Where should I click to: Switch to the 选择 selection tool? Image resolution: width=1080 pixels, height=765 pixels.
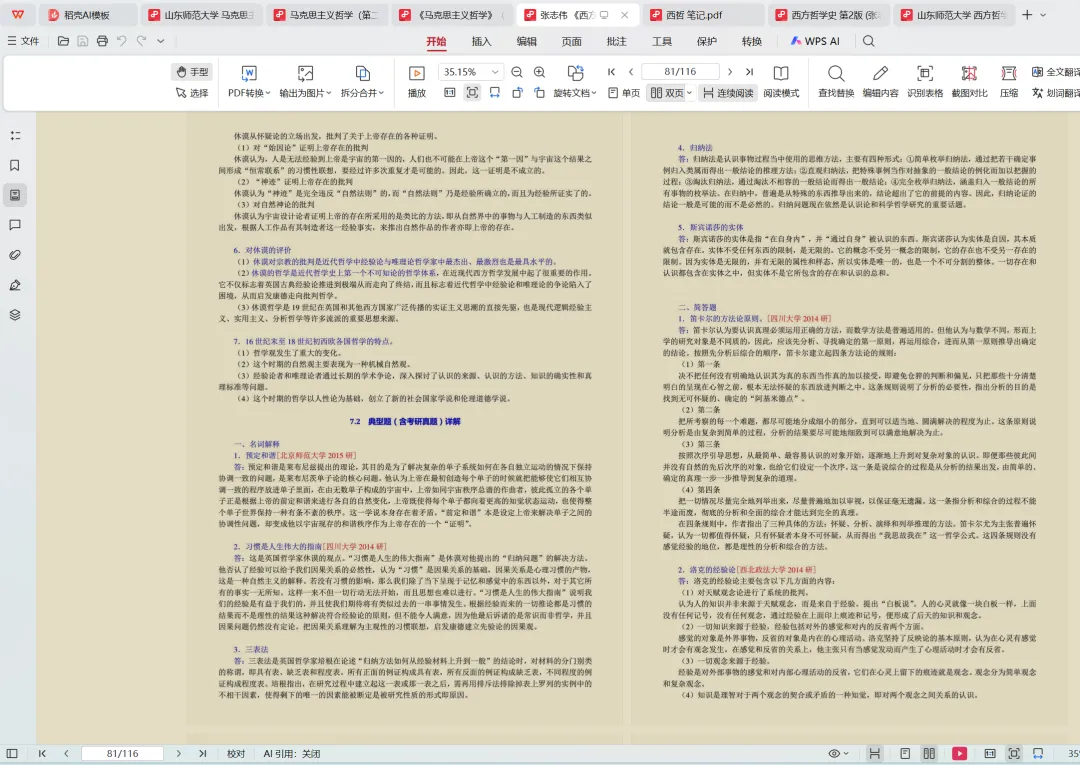click(x=192, y=93)
